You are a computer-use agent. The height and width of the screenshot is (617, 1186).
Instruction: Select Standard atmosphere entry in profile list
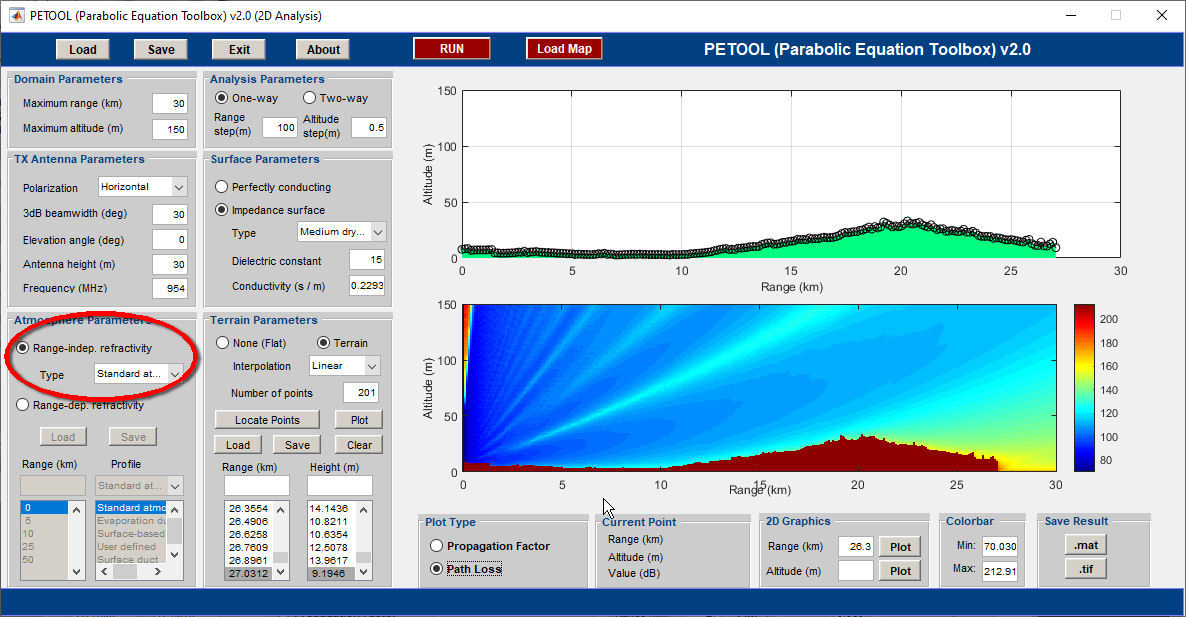tap(131, 507)
